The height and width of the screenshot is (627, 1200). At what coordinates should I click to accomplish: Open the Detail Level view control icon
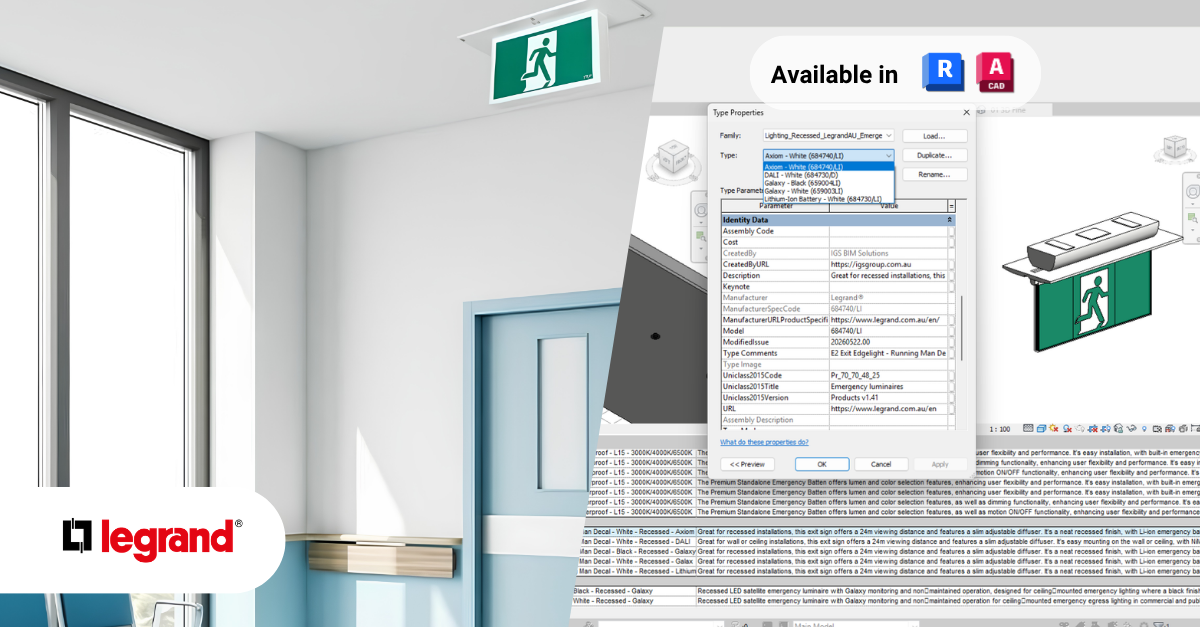[1028, 429]
